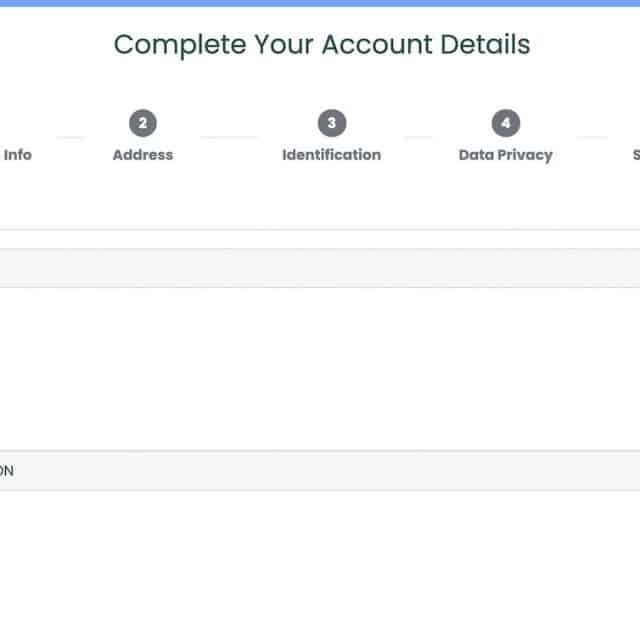The height and width of the screenshot is (640, 640).
Task: Select the cut-off step after Data Privacy
Action: pyautogui.click(x=635, y=155)
